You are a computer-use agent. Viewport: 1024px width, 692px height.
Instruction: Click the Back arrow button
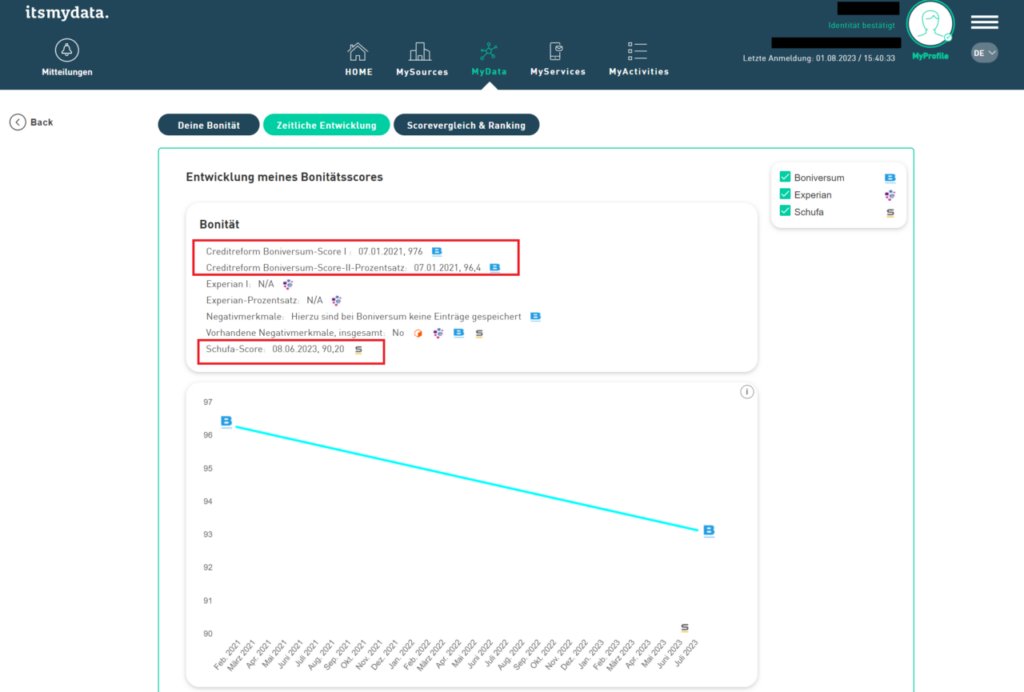[x=18, y=122]
